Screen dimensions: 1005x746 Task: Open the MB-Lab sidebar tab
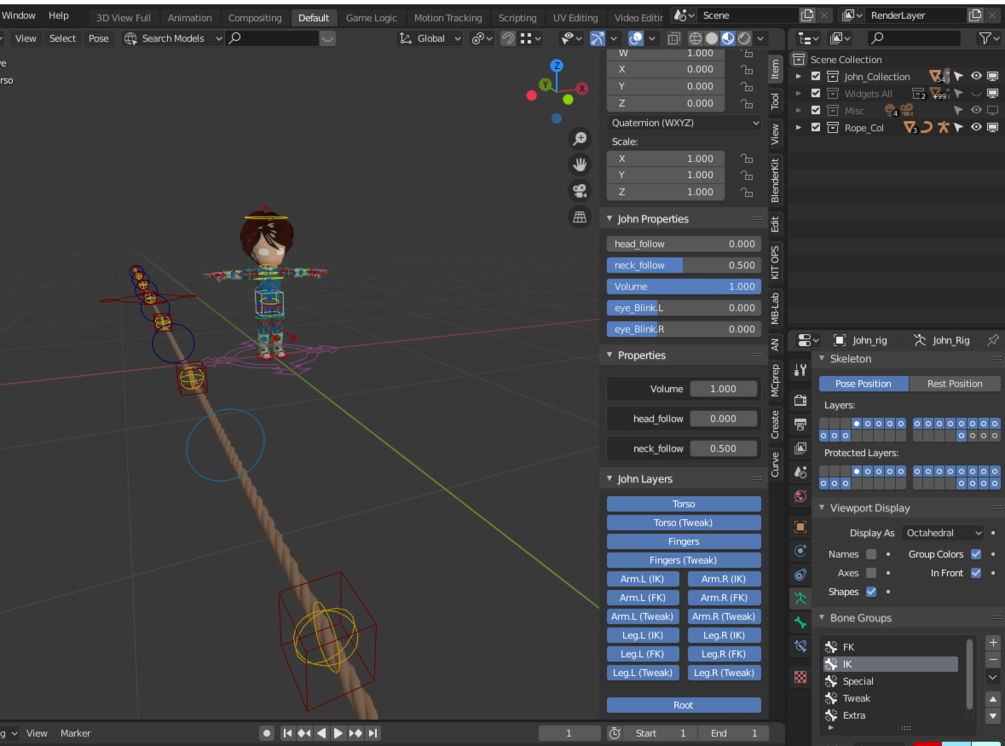(775, 308)
